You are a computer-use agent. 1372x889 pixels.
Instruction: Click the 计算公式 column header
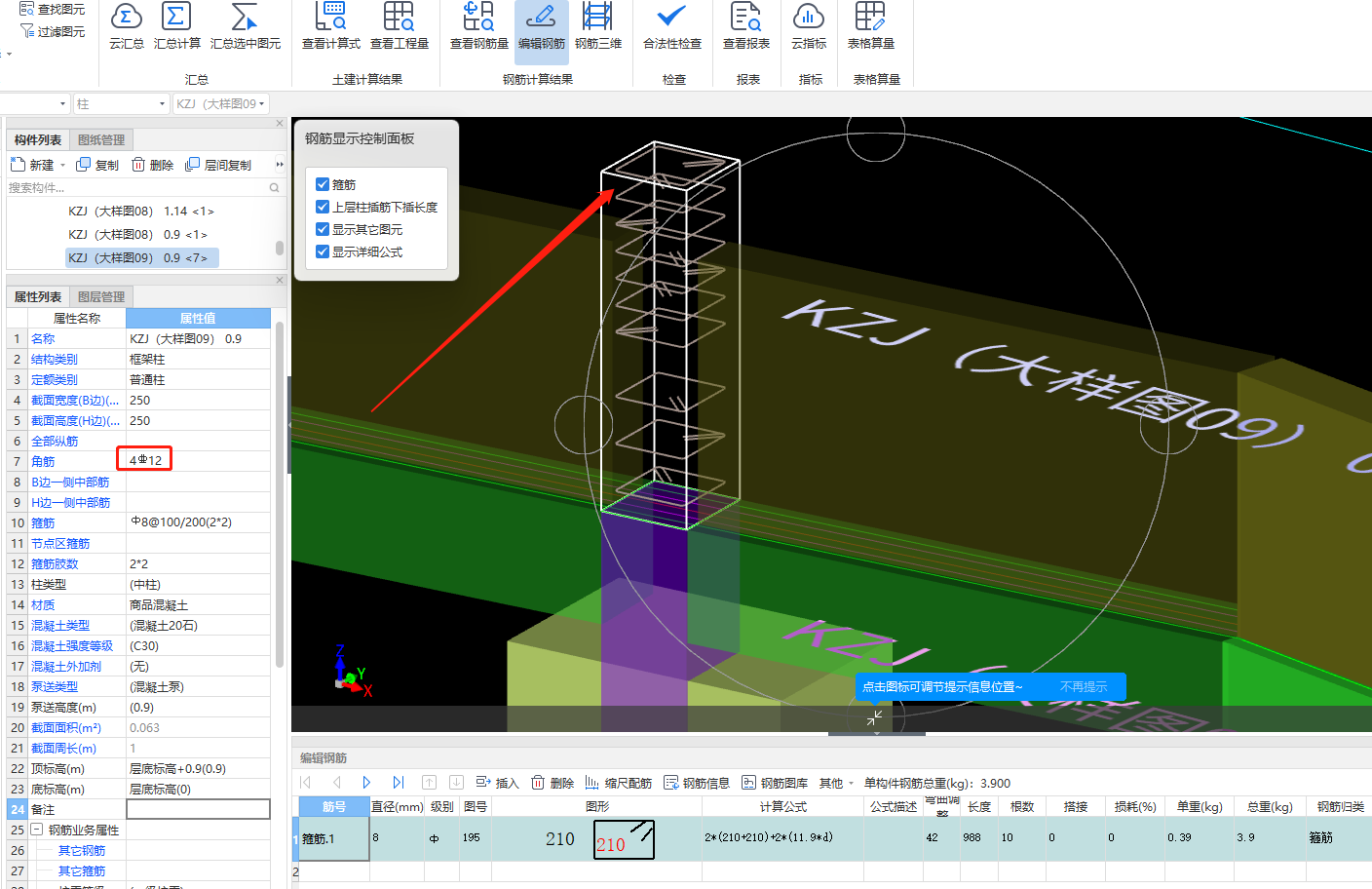[x=783, y=807]
